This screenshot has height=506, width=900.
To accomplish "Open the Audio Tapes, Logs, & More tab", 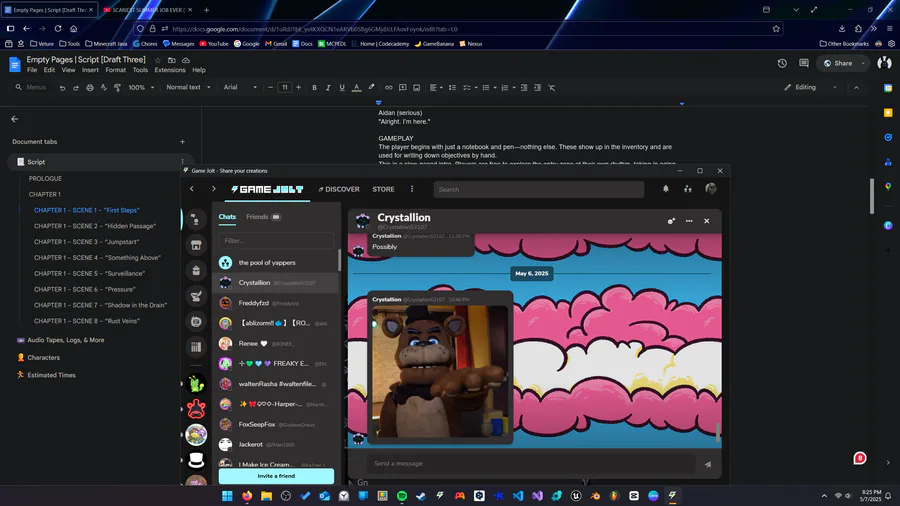I will pos(65,340).
